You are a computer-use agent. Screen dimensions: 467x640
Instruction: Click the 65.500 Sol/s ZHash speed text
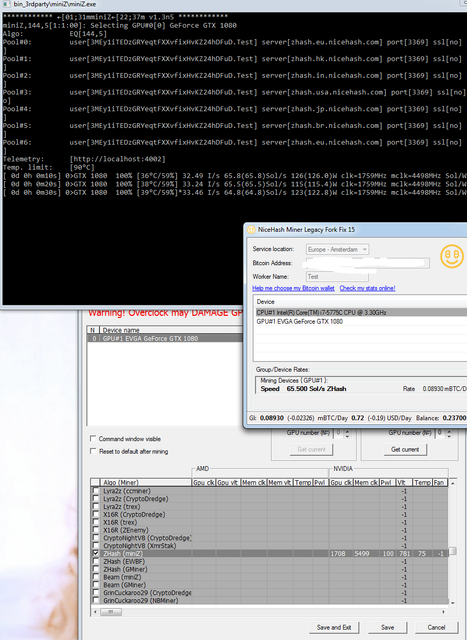[x=316, y=389]
